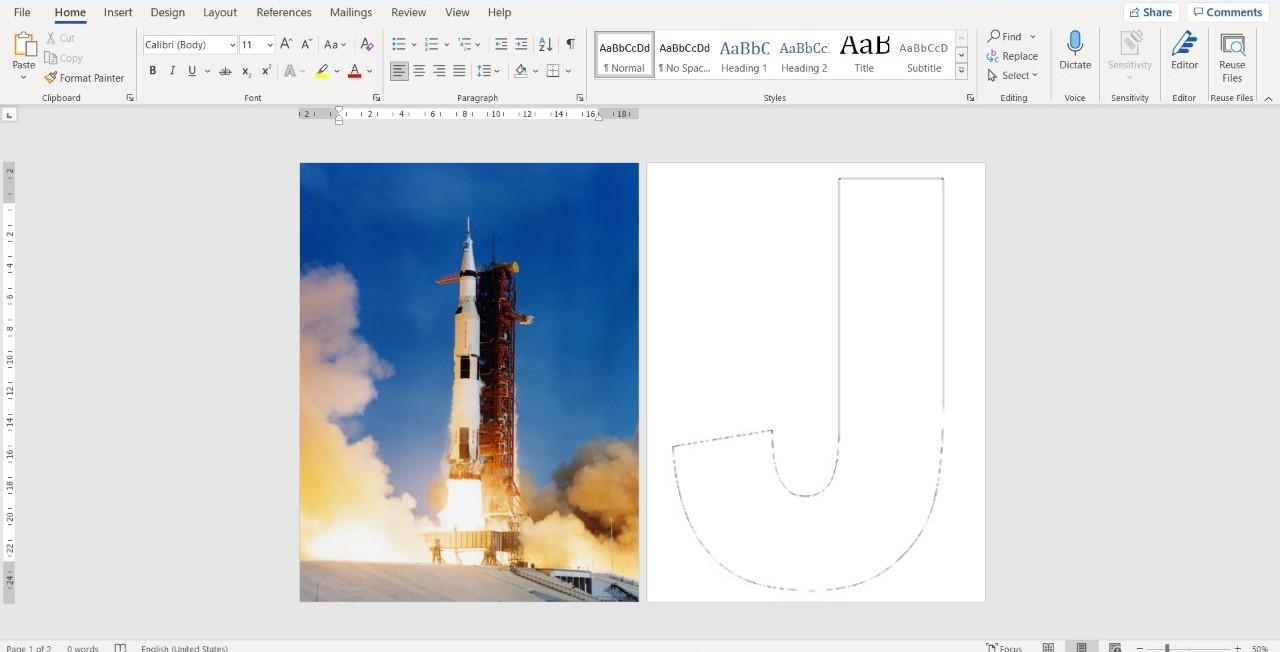Open the Borders dropdown arrow
The image size is (1280, 652).
point(568,71)
